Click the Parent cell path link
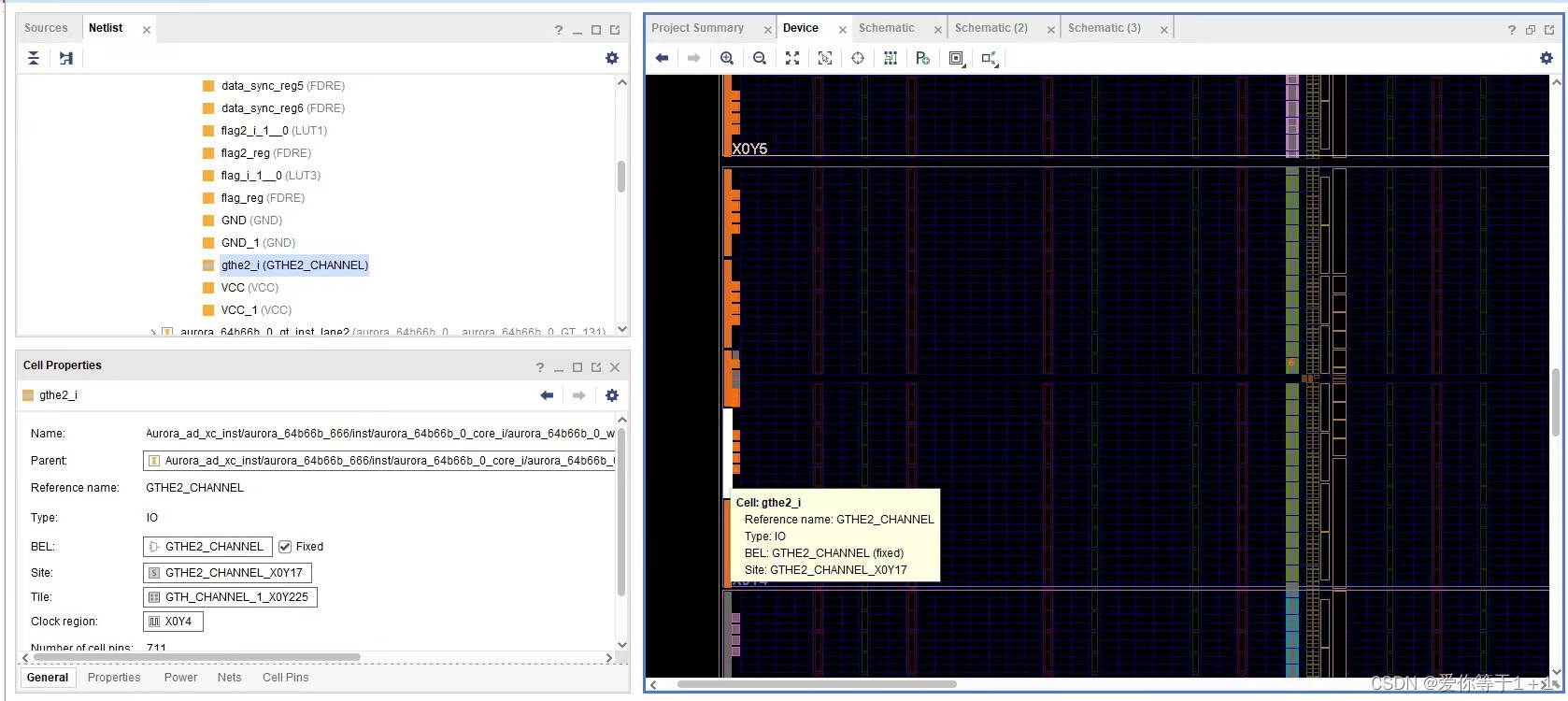Viewport: 1568px width, 701px height. pos(379,461)
